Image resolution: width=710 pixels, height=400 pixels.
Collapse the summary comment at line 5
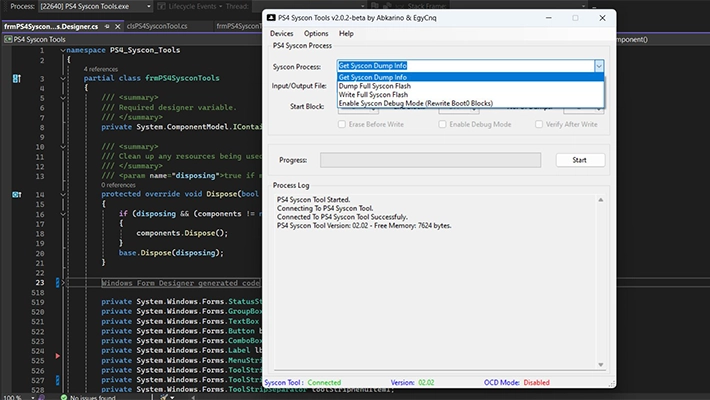click(x=63, y=98)
